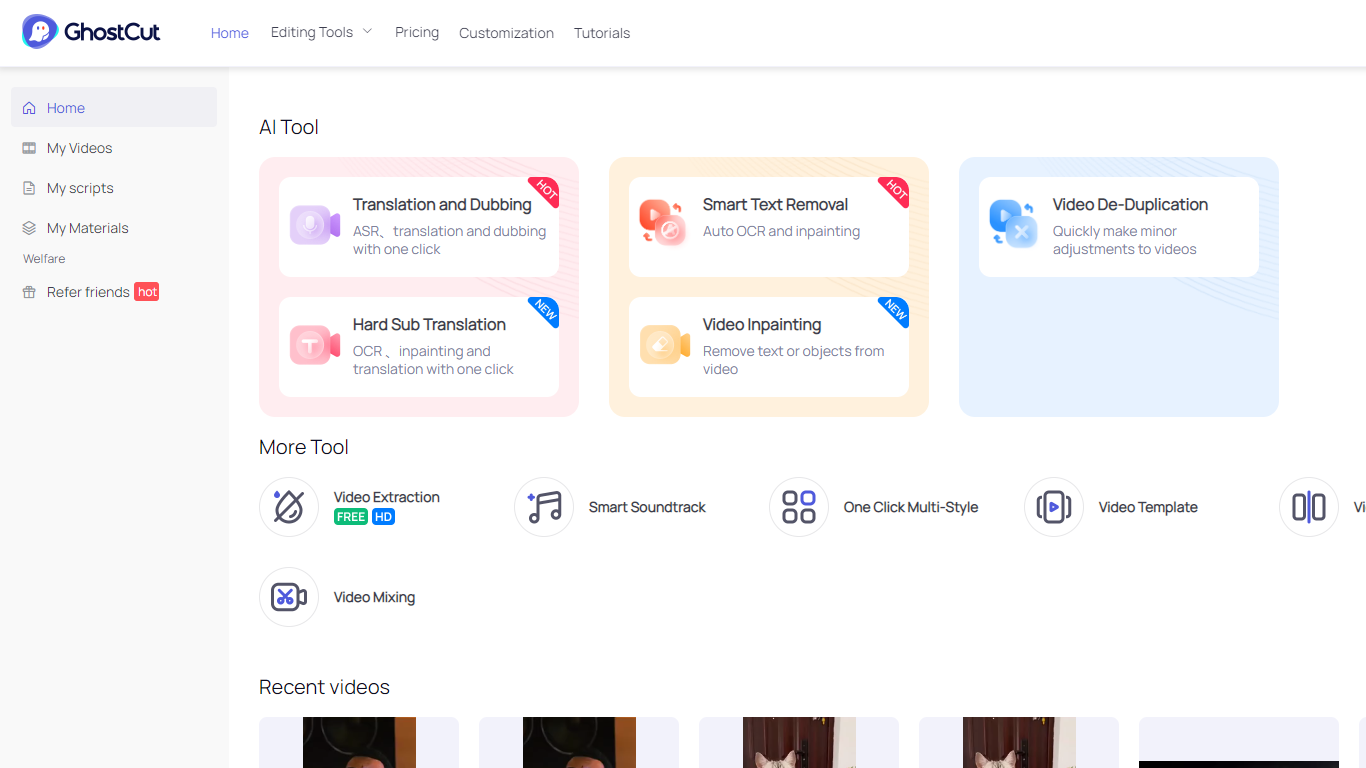
Task: Click the One Click Multi-Style icon
Action: pyautogui.click(x=798, y=507)
